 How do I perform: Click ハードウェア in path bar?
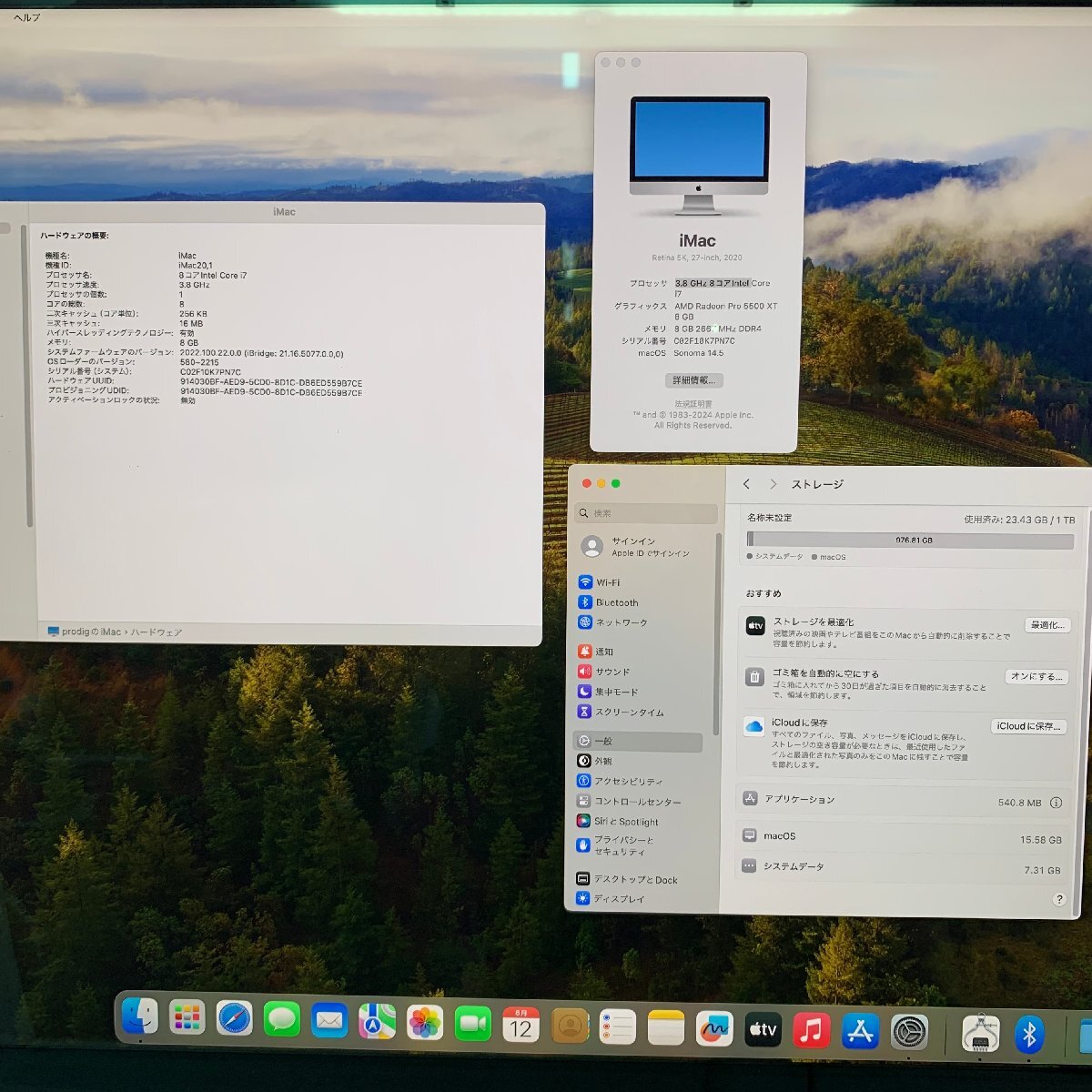pos(157,632)
